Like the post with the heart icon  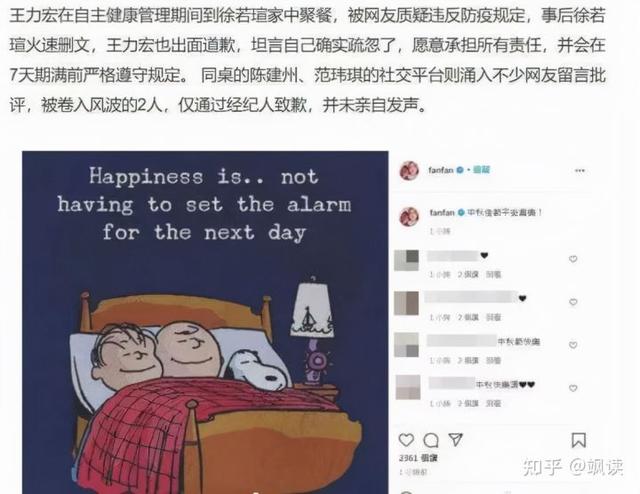click(406, 440)
